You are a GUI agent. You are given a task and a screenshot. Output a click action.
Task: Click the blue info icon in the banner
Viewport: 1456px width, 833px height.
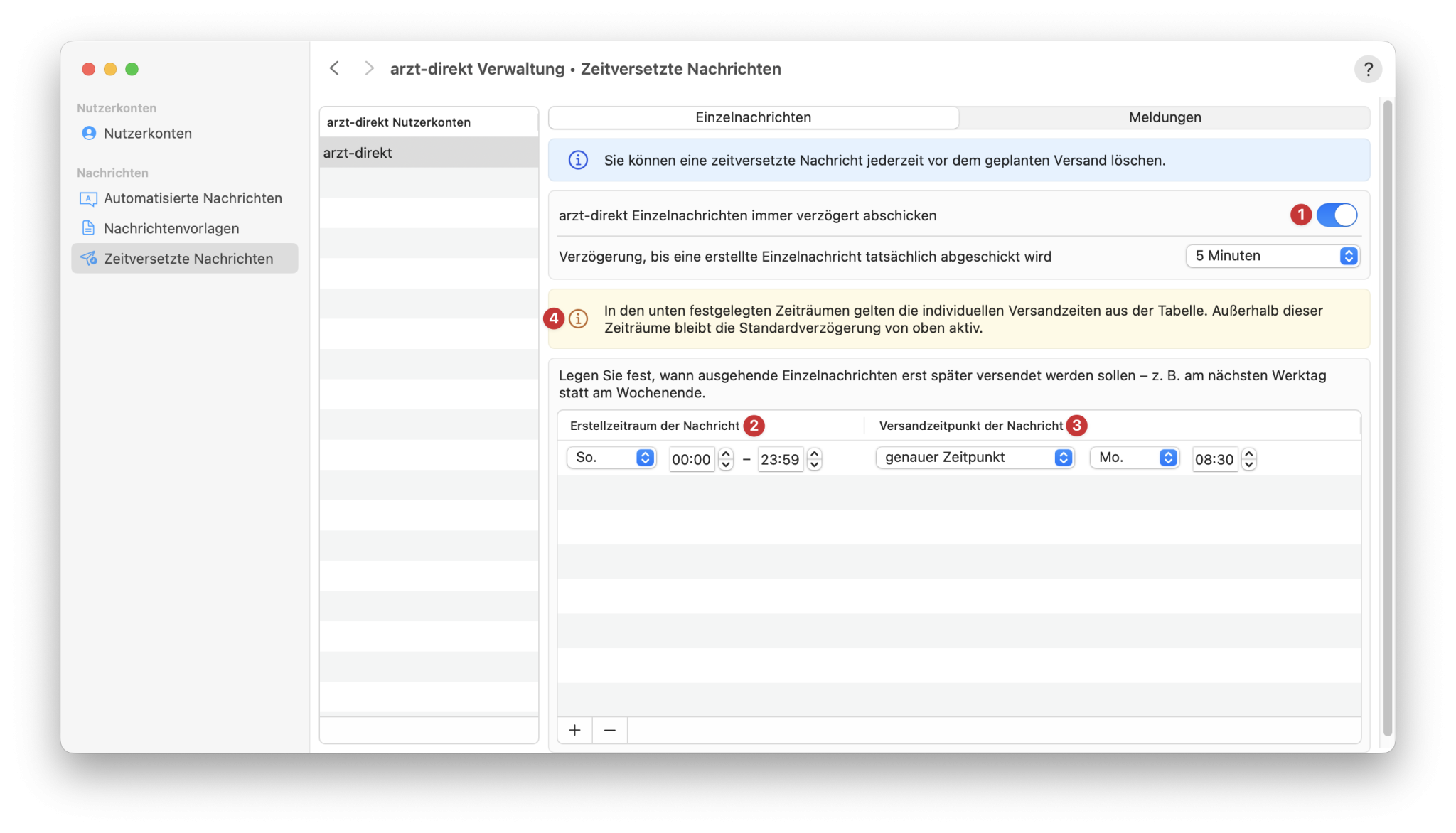point(578,161)
